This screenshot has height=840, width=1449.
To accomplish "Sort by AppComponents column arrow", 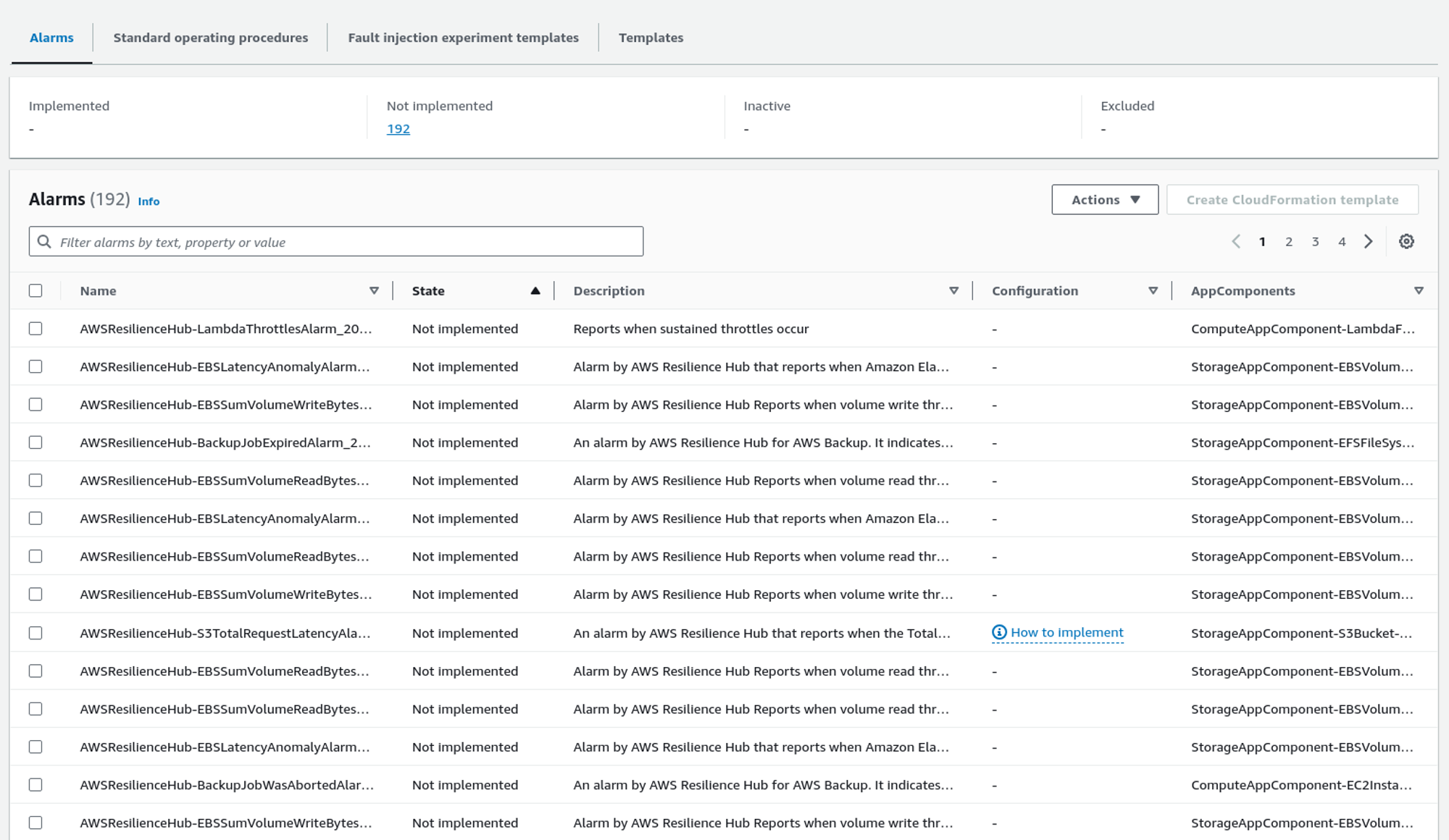I will coord(1418,291).
